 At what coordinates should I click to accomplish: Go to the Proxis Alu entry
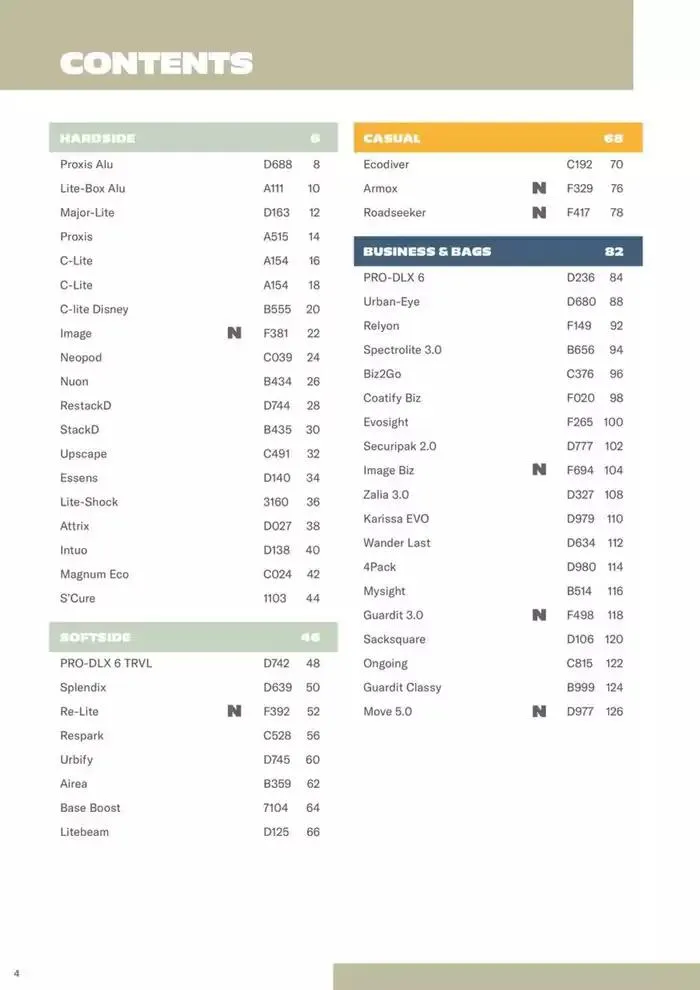[x=87, y=164]
